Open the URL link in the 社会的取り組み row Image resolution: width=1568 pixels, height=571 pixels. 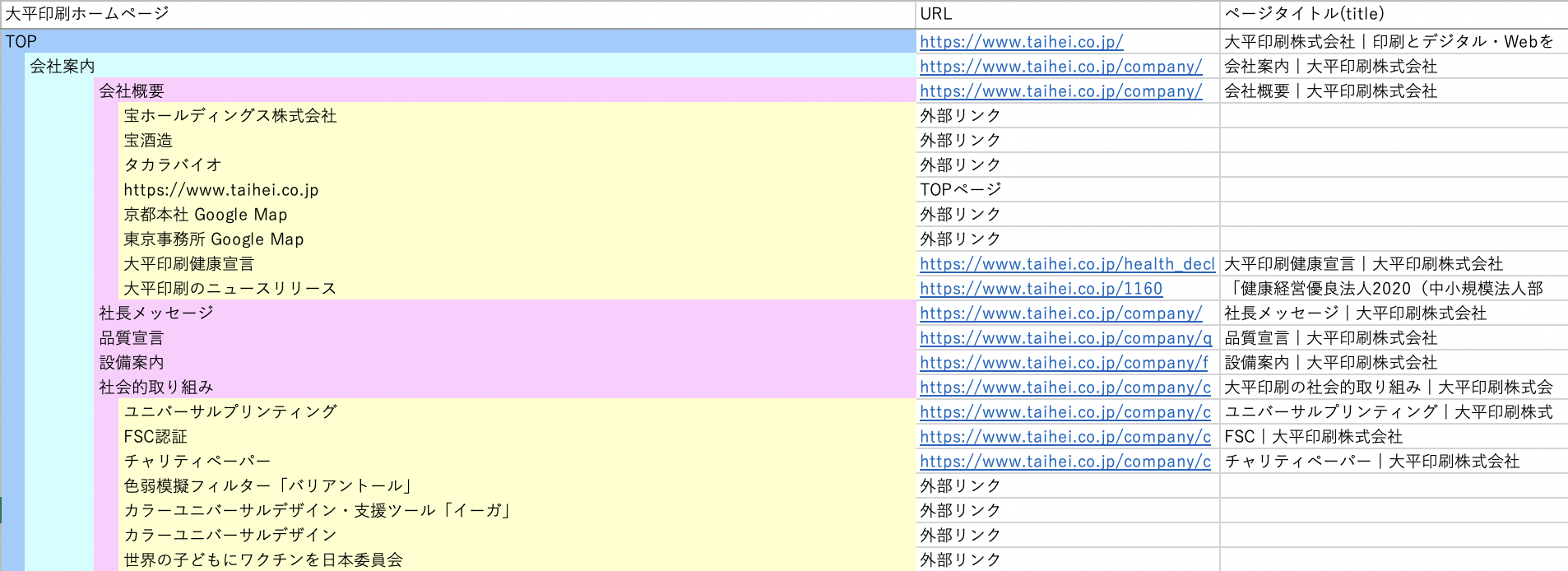(1065, 388)
